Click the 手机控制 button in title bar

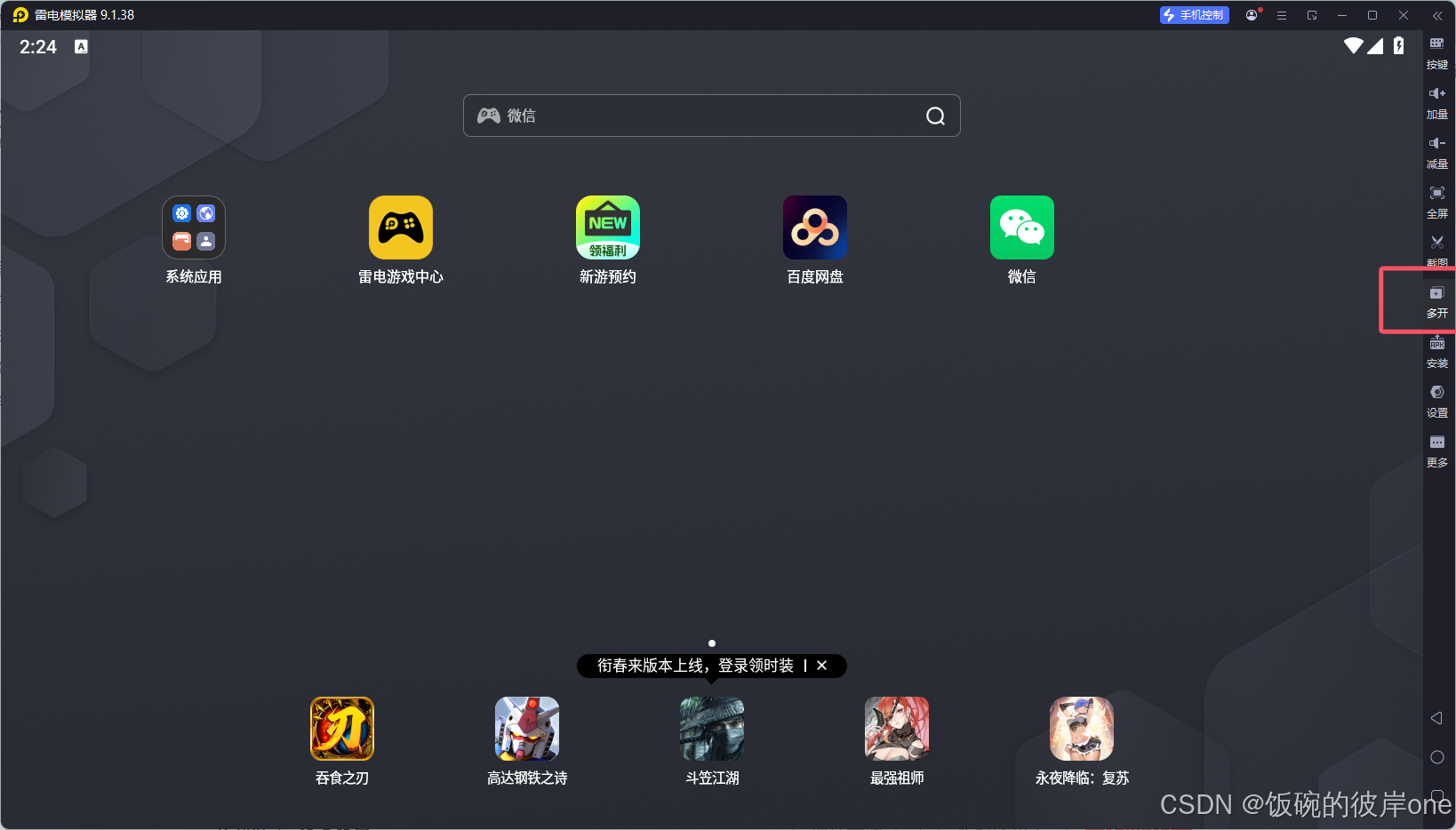click(x=1195, y=15)
